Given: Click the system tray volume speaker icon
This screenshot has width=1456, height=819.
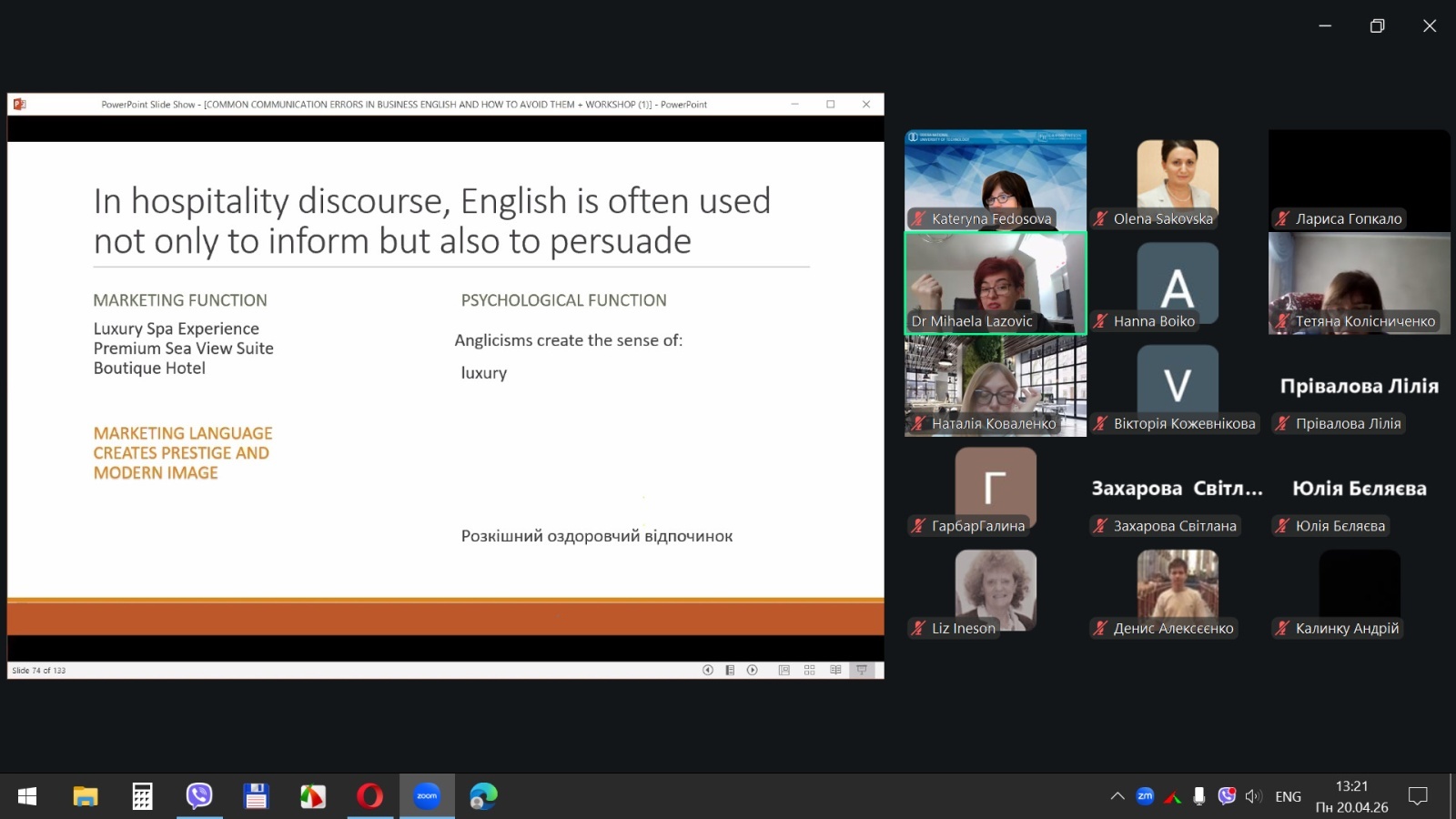Looking at the screenshot, I should (x=1254, y=796).
